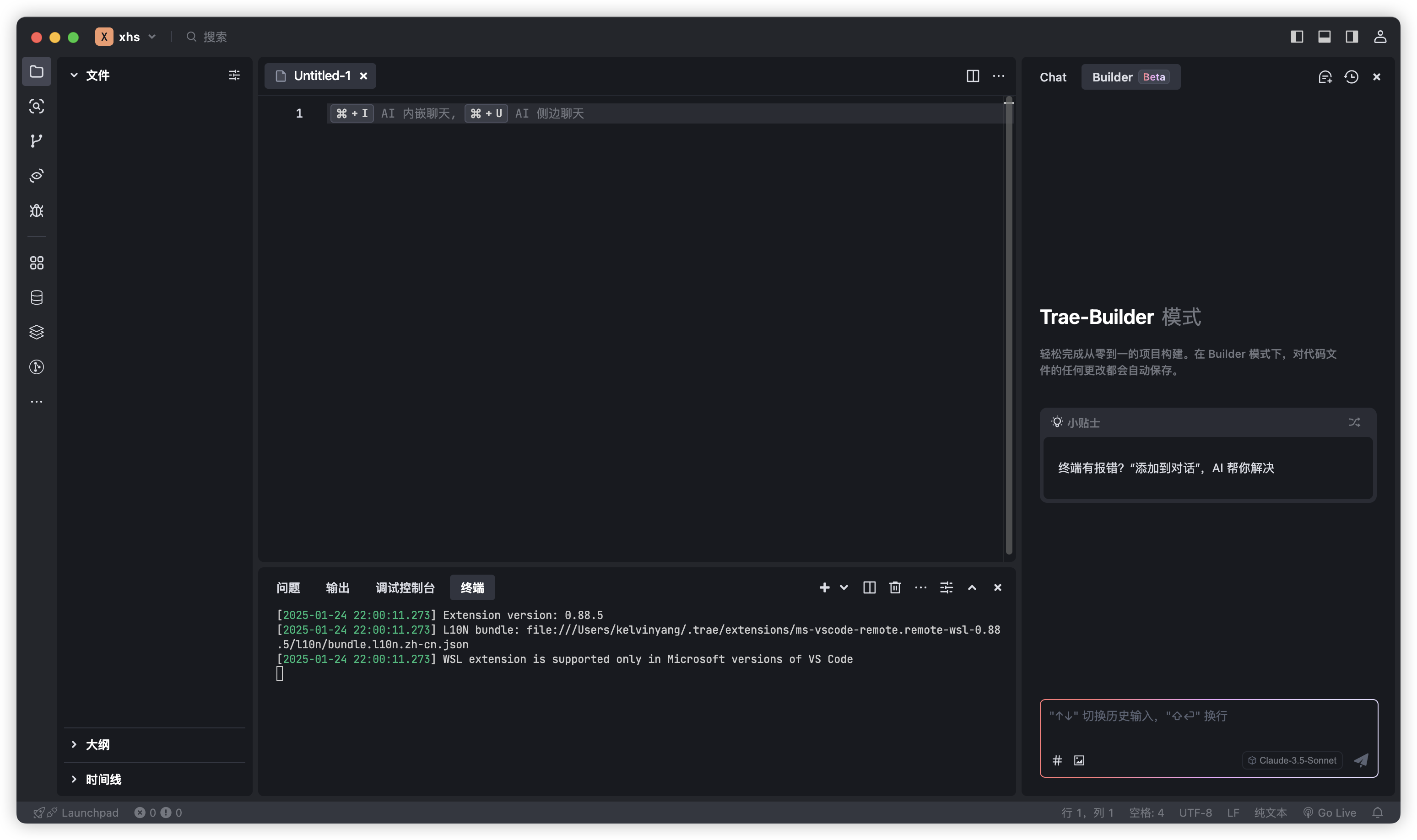The width and height of the screenshot is (1417, 840).
Task: Send the chat message arrow icon
Action: (1361, 760)
